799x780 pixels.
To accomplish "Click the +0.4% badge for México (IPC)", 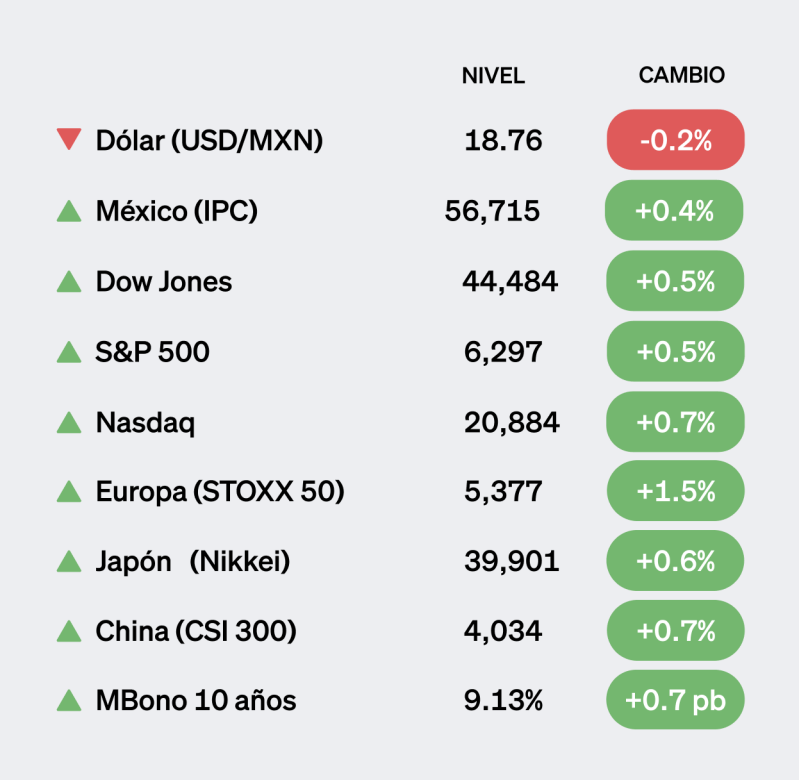I will tap(675, 211).
